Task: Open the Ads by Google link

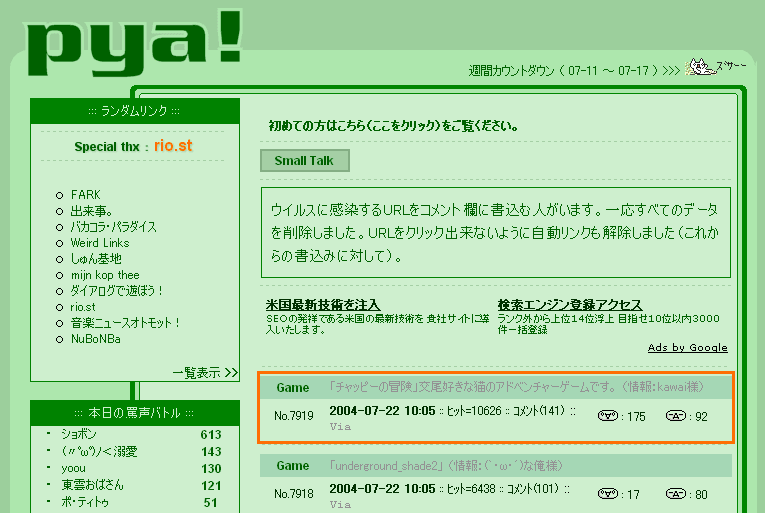Action: (687, 348)
